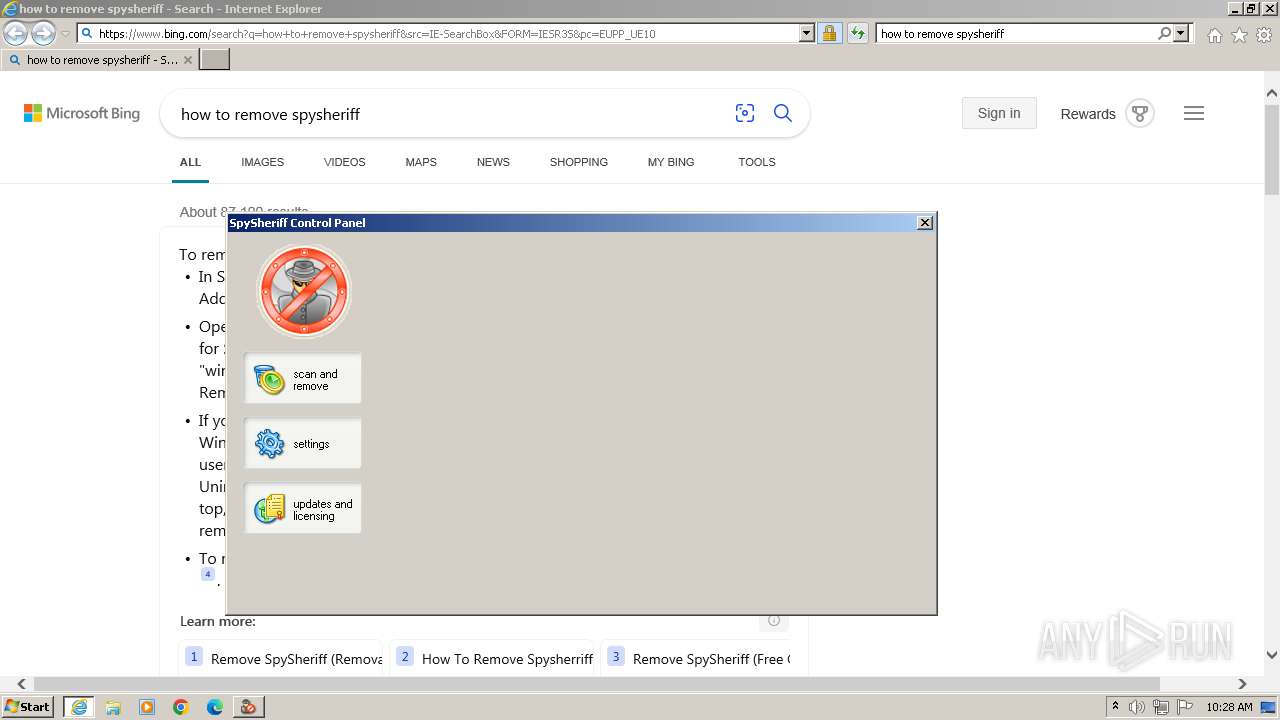Viewport: 1280px width, 720px height.
Task: Show hidden tray icons
Action: pos(1116,707)
